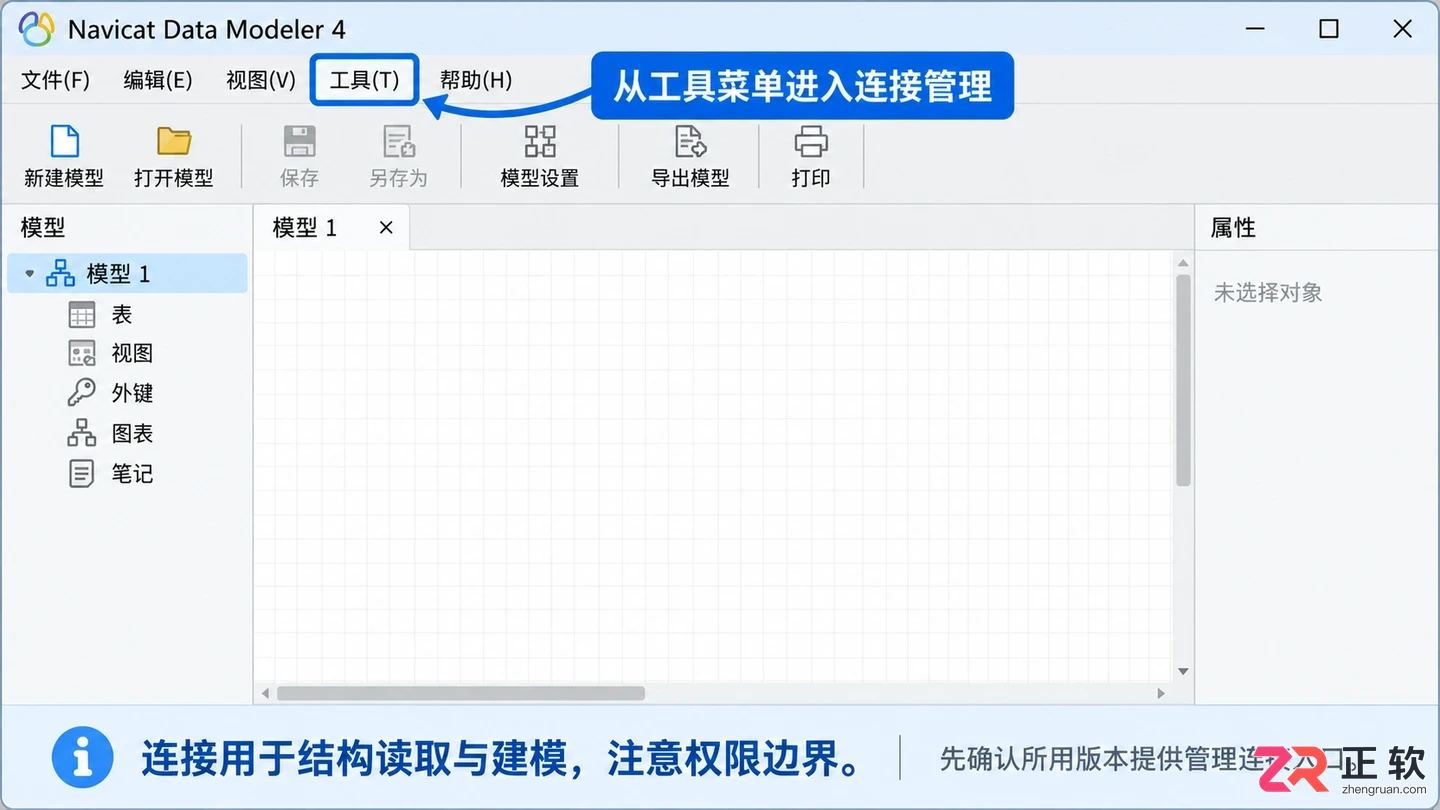Close the 模型 1 tab
1440x810 pixels.
click(386, 228)
